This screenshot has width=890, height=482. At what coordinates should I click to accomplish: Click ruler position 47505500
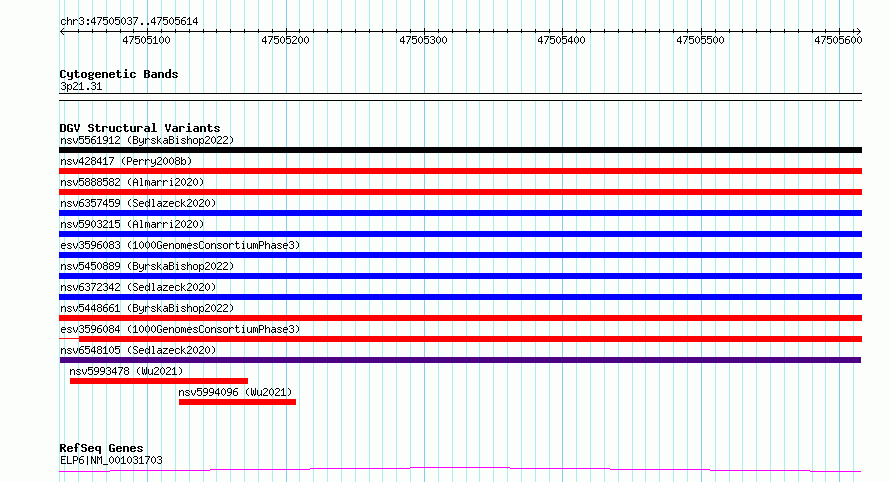(700, 40)
